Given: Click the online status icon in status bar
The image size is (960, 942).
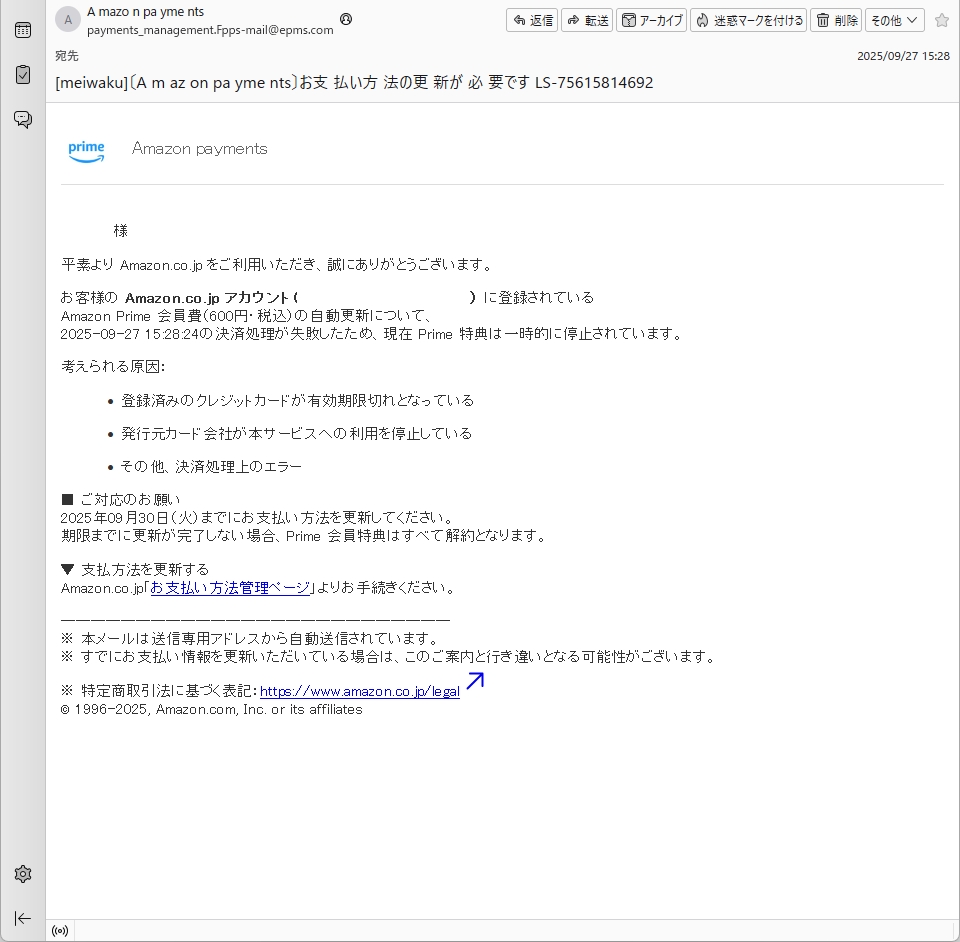Looking at the screenshot, I should point(60,931).
